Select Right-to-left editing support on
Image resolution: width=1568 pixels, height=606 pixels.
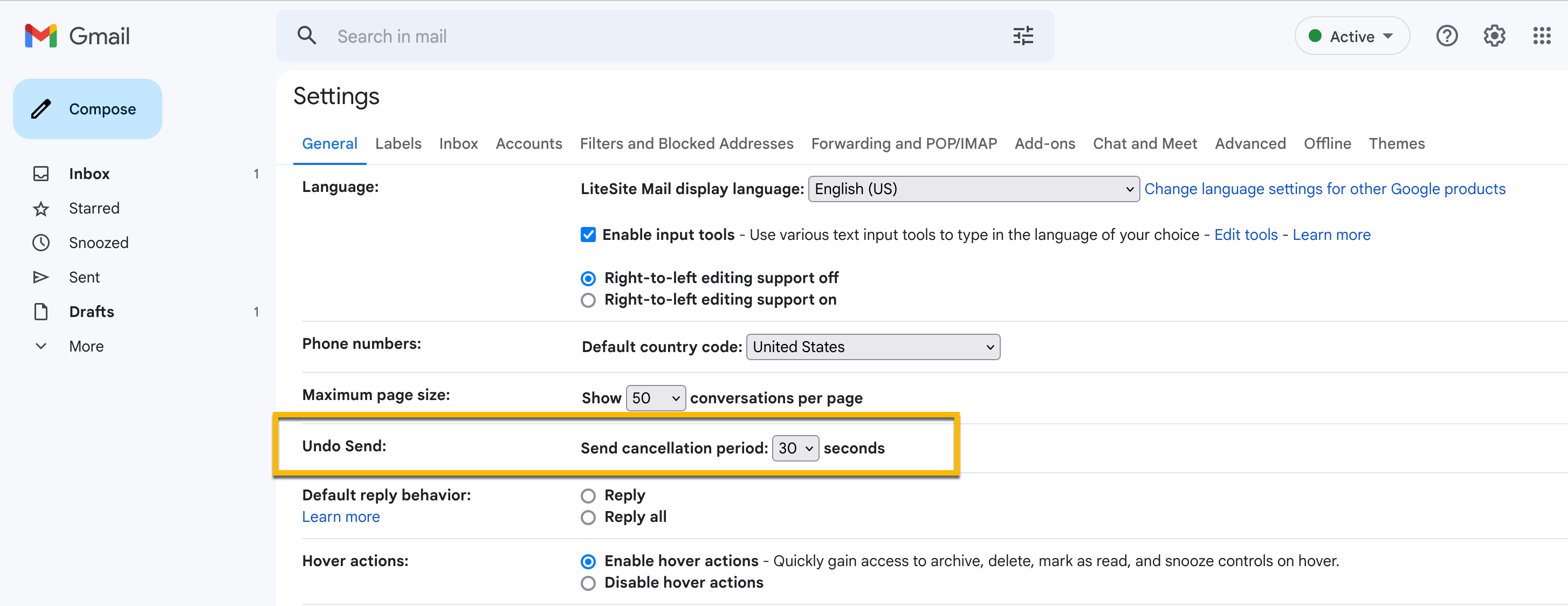[588, 300]
